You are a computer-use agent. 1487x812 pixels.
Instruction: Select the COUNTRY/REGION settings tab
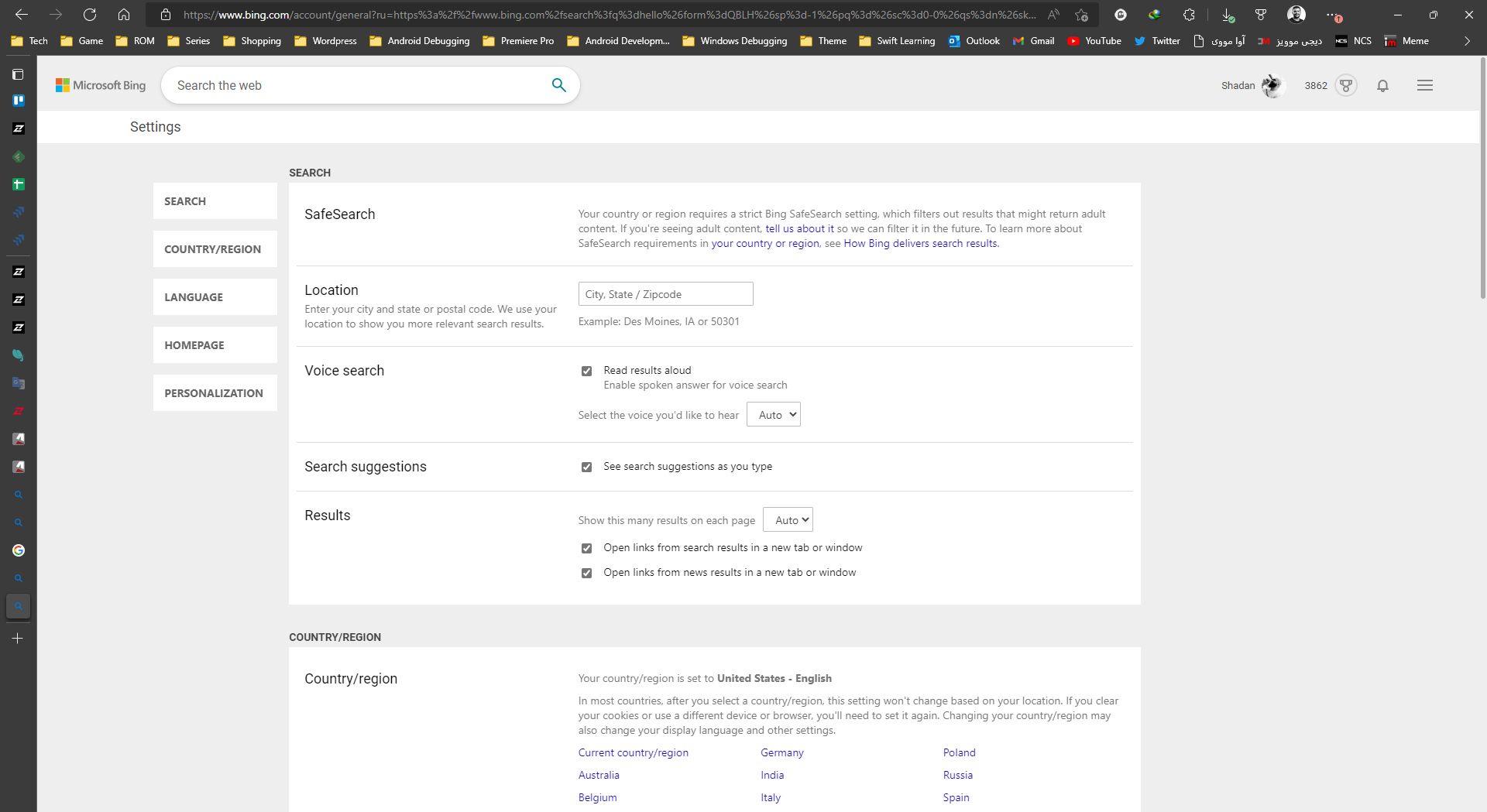pyautogui.click(x=215, y=249)
